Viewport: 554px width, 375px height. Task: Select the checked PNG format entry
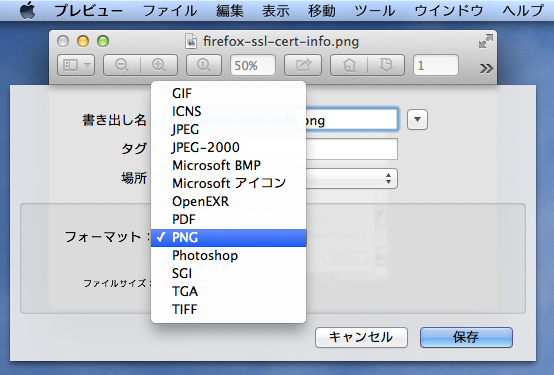[228, 238]
